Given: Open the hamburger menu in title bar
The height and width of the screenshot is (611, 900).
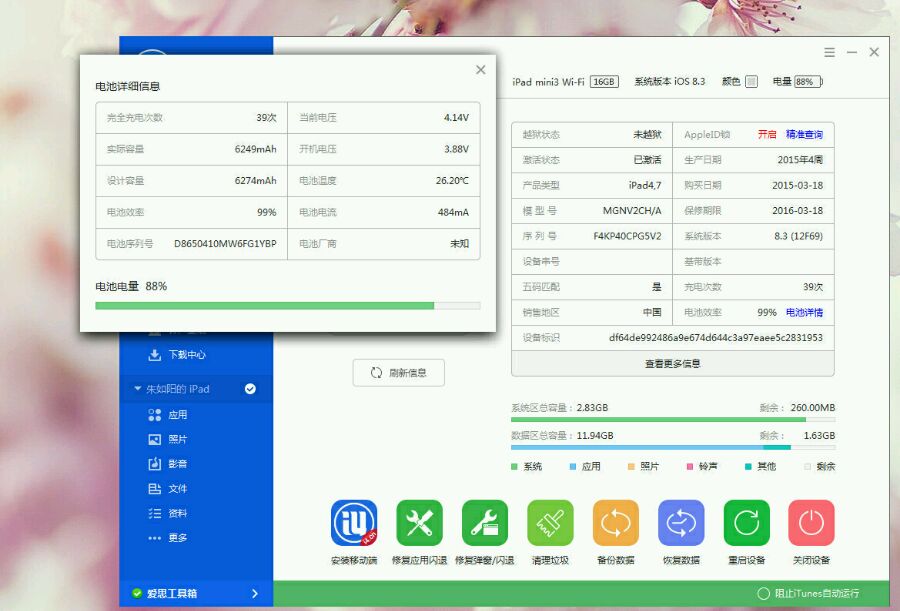Looking at the screenshot, I should (x=829, y=52).
